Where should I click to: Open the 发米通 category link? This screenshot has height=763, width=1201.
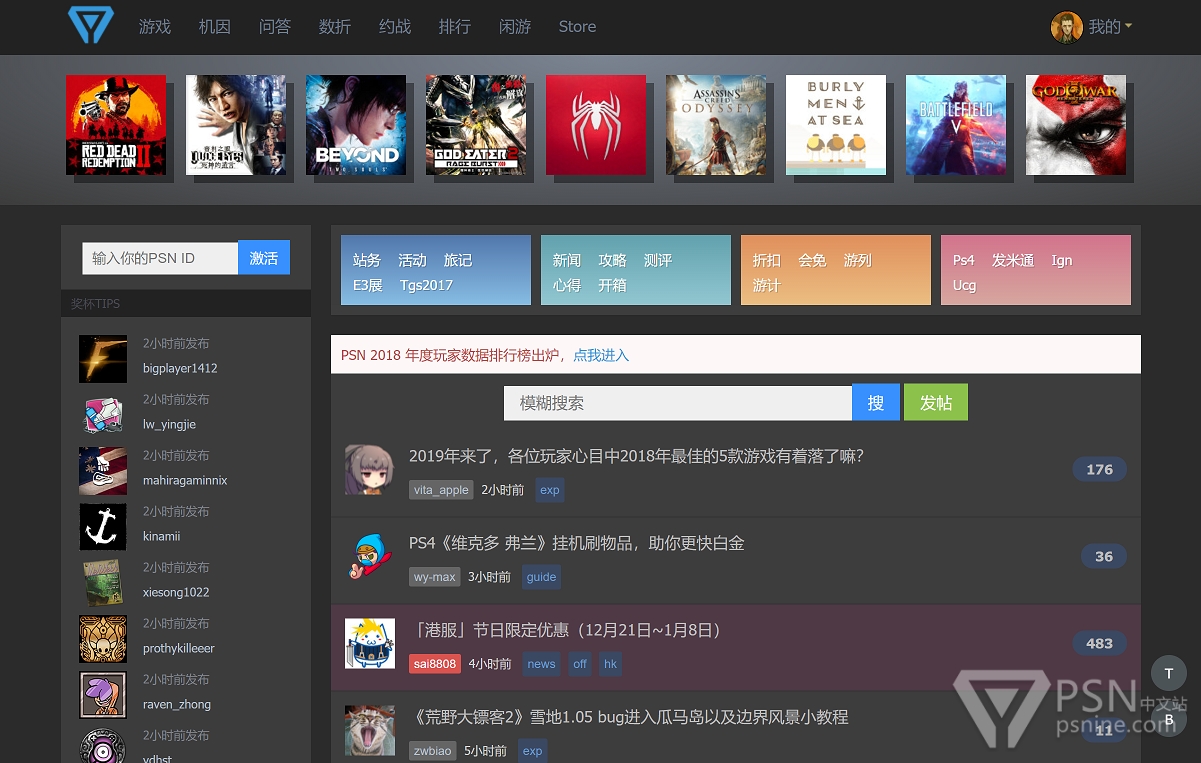pyautogui.click(x=1013, y=260)
